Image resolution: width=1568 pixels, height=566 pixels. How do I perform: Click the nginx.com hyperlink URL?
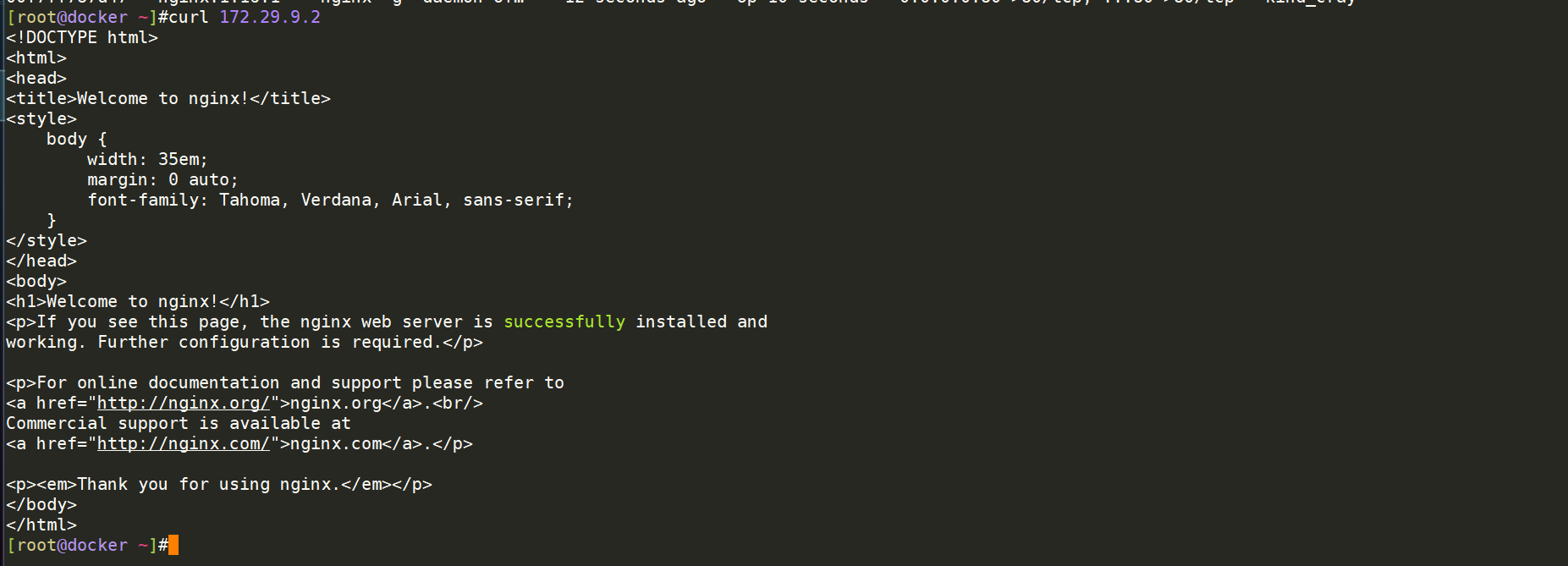click(x=183, y=444)
